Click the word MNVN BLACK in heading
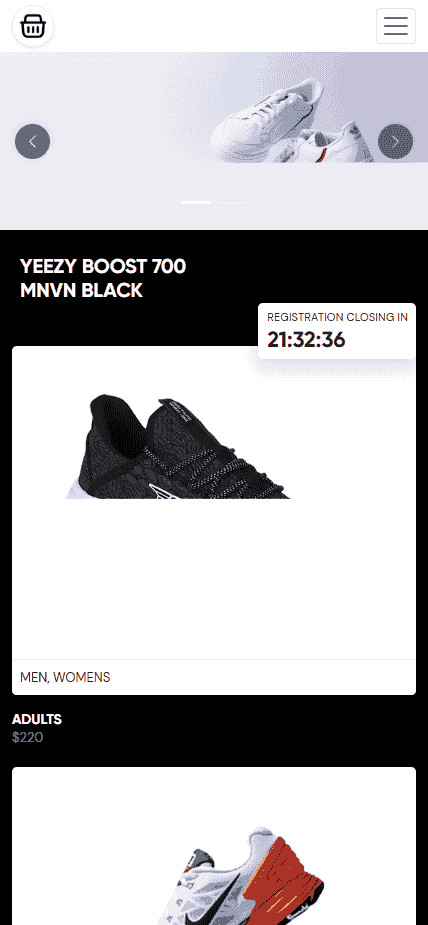The image size is (428, 925). click(x=81, y=290)
